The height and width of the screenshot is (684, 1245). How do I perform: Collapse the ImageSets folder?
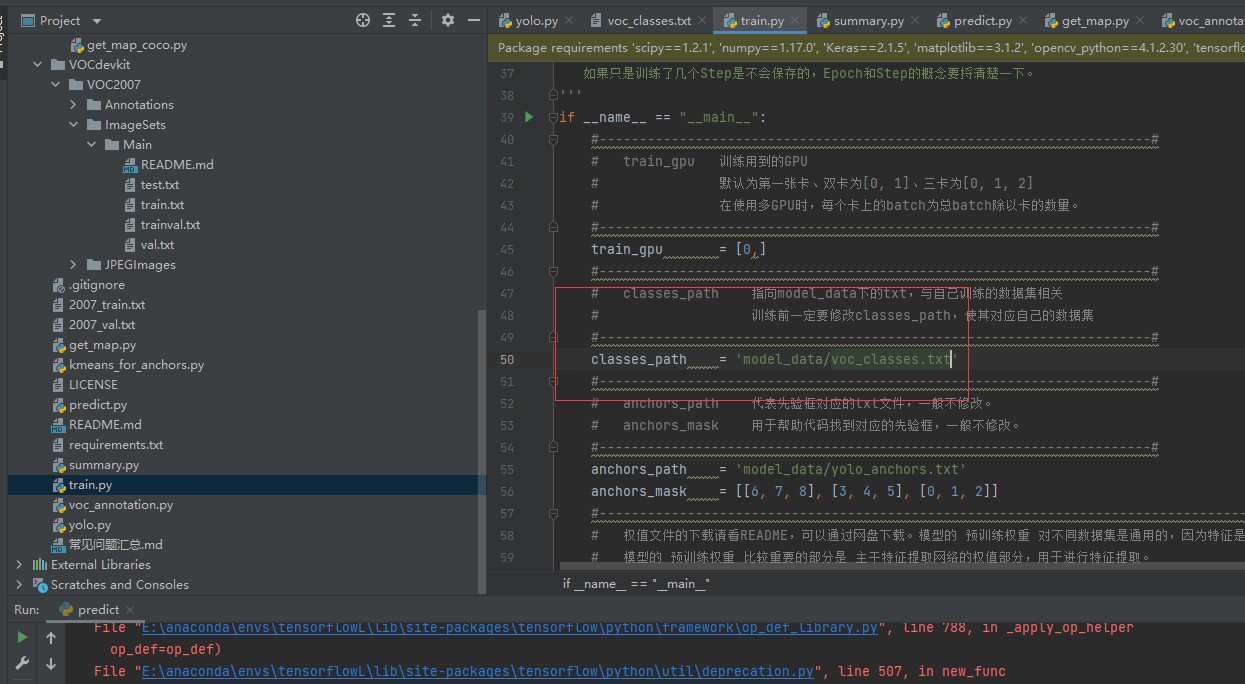74,125
